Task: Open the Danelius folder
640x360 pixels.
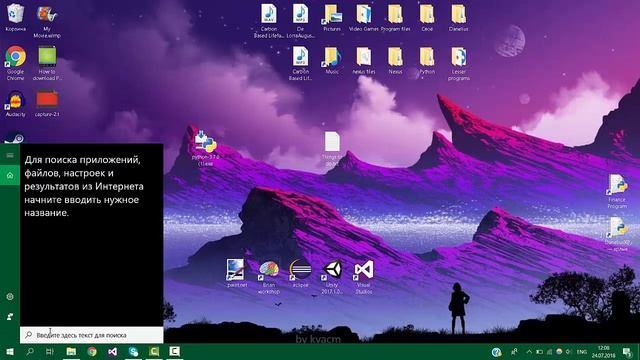Action: (458, 18)
